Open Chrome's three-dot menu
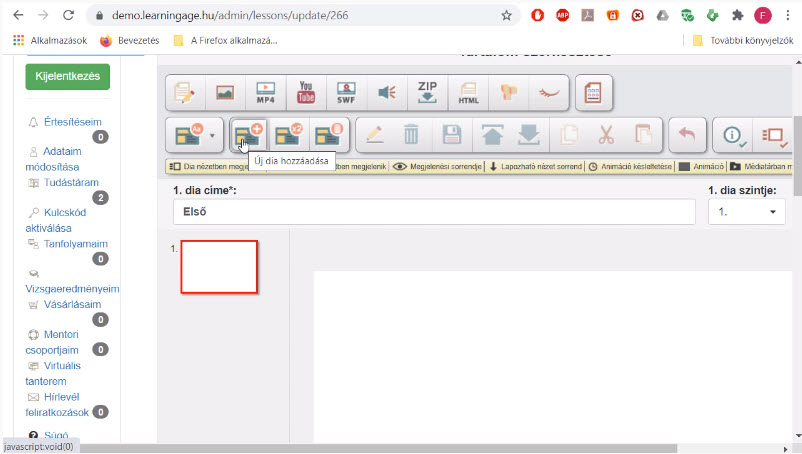This screenshot has width=802, height=454. [788, 15]
